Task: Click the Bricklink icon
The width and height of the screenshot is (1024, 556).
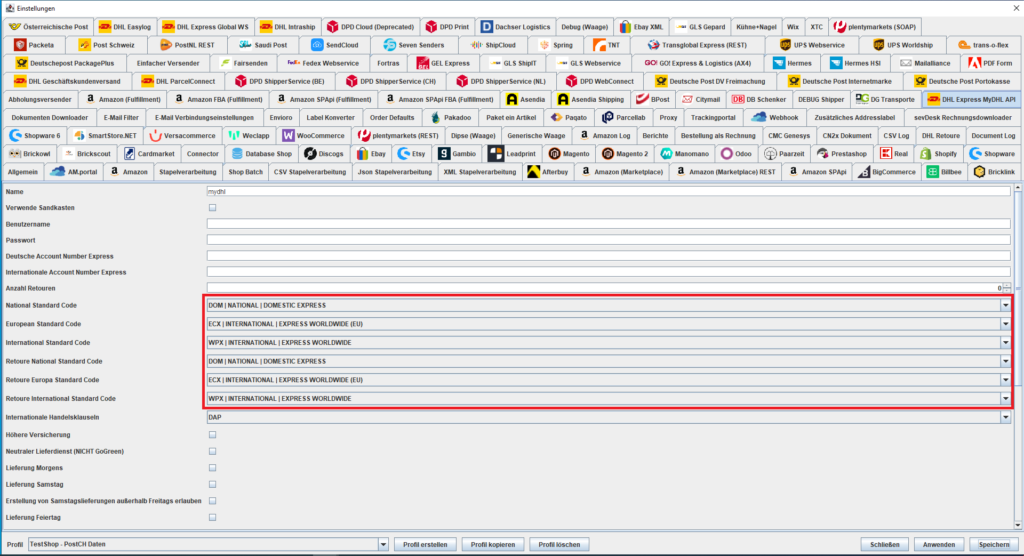Action: (x=979, y=172)
